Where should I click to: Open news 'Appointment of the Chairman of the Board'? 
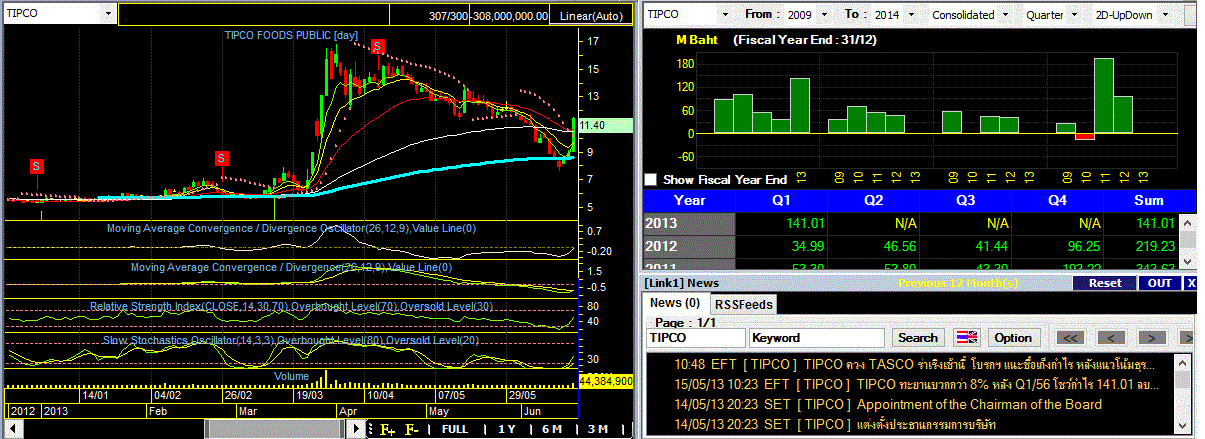912,404
